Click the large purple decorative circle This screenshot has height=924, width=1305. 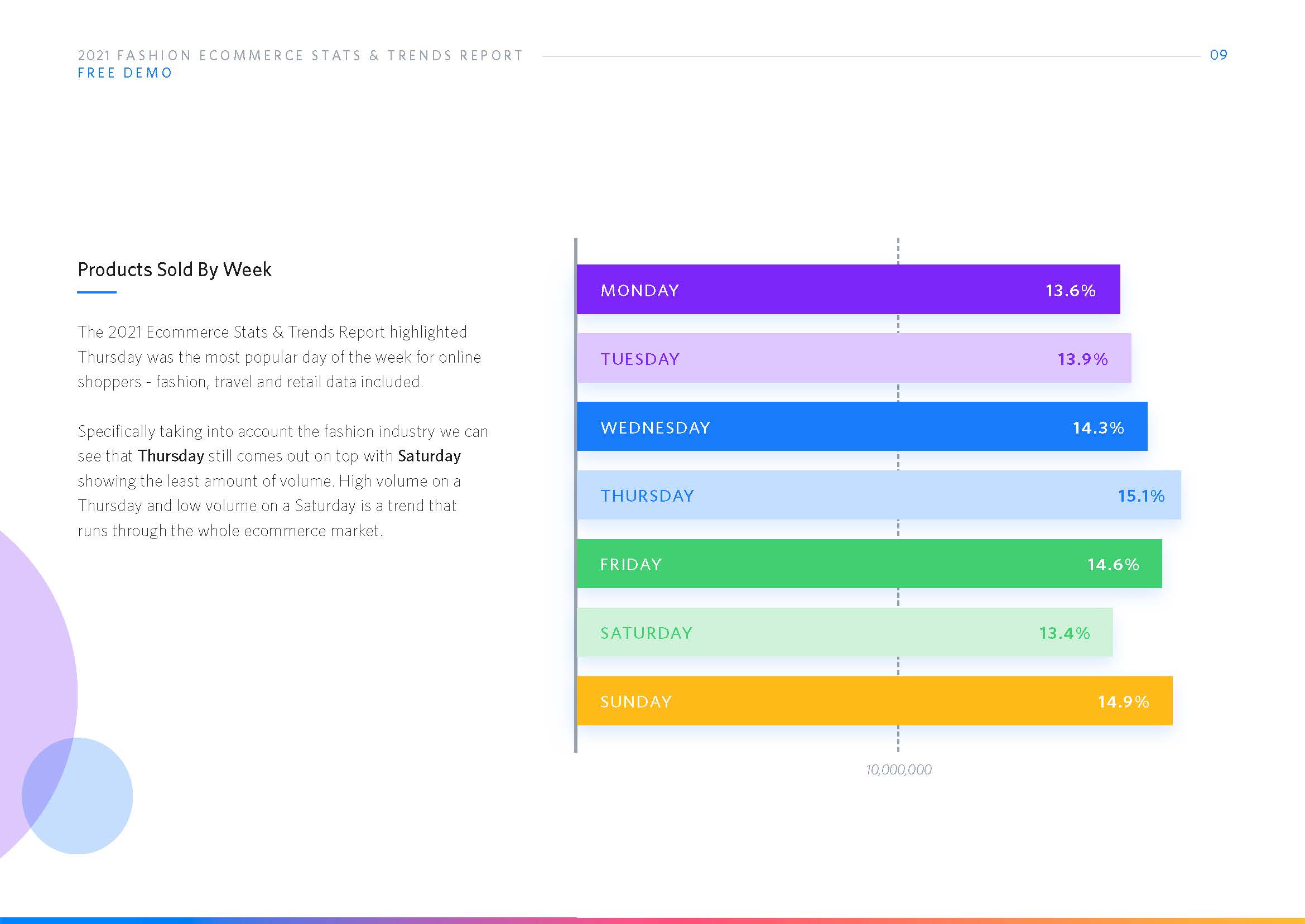pos(28,654)
